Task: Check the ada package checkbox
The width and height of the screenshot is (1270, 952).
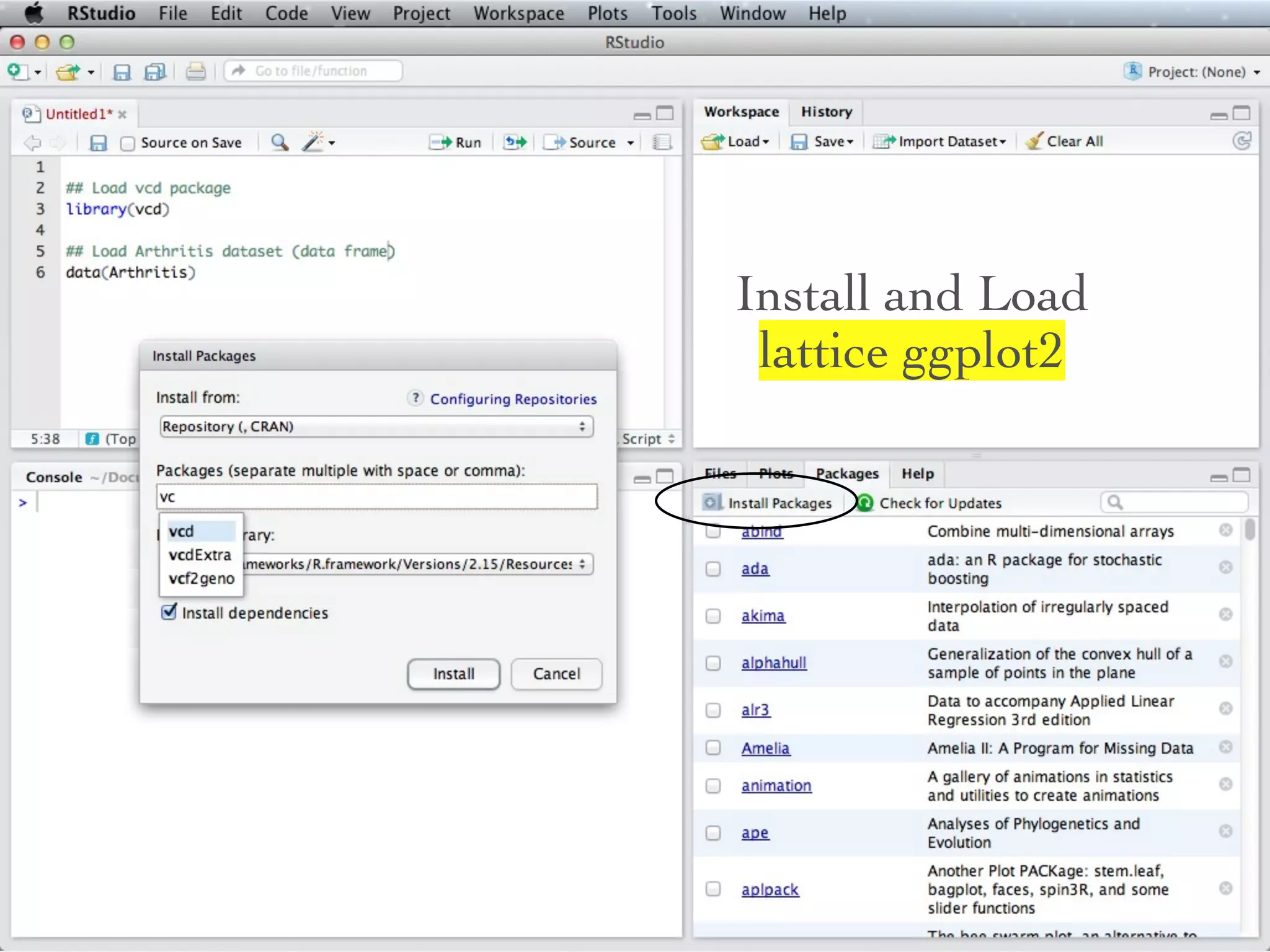Action: (713, 569)
